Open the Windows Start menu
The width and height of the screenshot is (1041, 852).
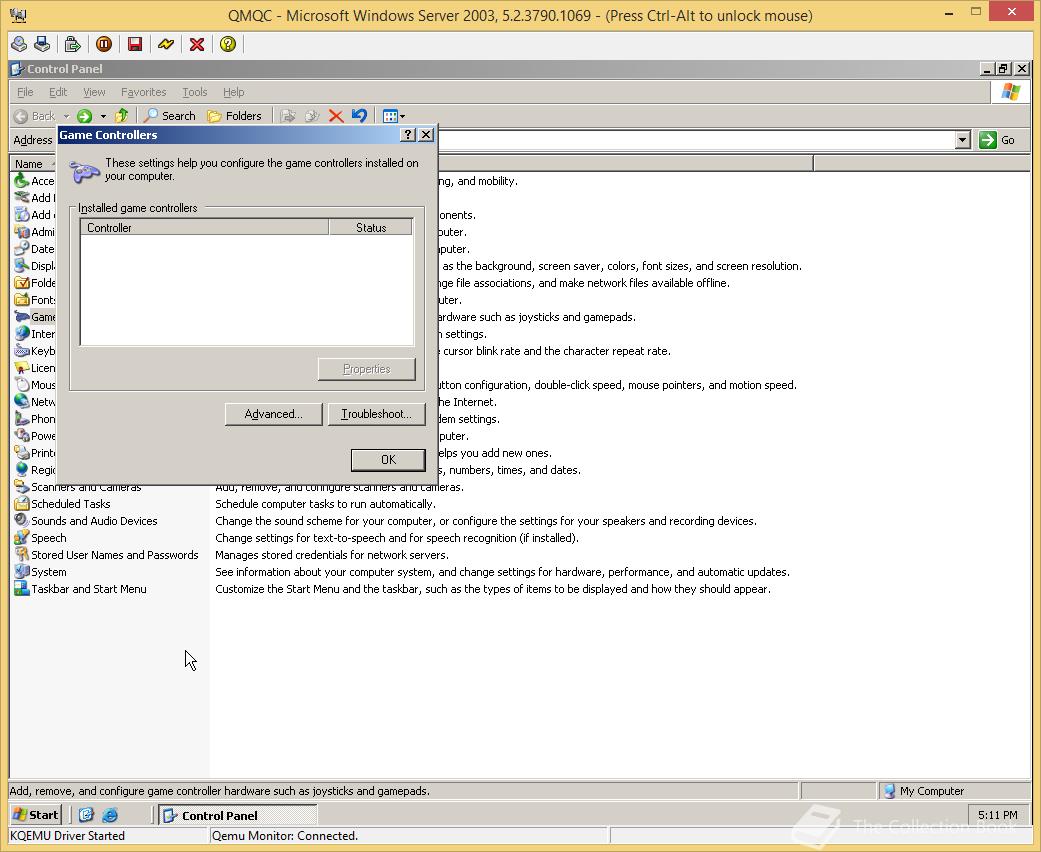point(36,815)
